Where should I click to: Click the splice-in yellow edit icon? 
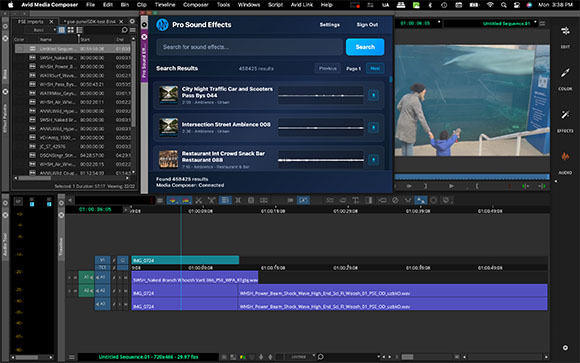coord(173,200)
